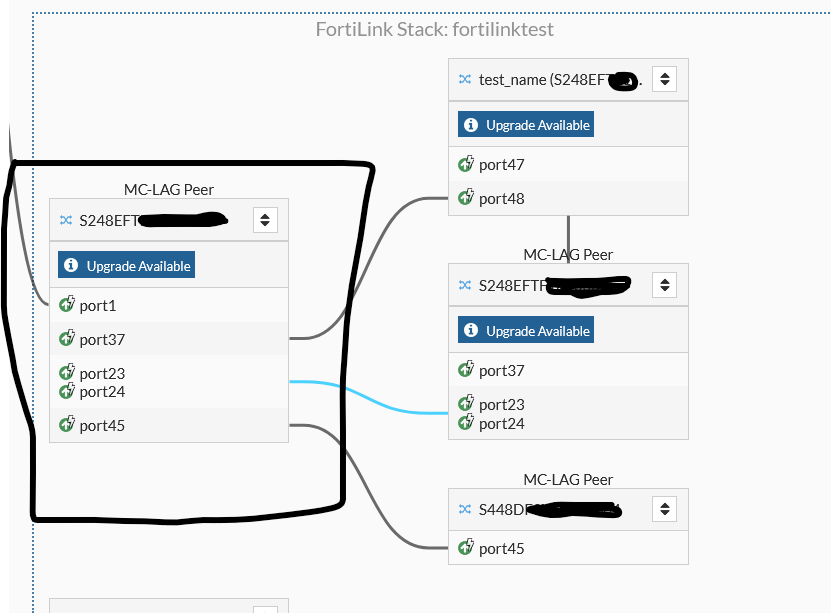The width and height of the screenshot is (831, 613).
Task: Click info icon on test_name Upgrade Available badge
Action: point(472,125)
